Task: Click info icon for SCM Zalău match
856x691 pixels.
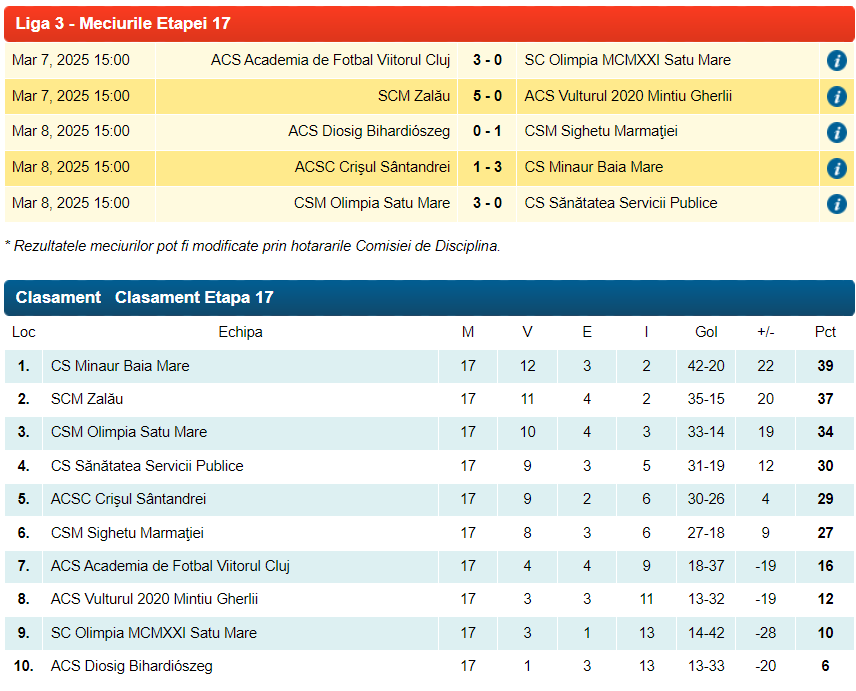Action: point(836,97)
